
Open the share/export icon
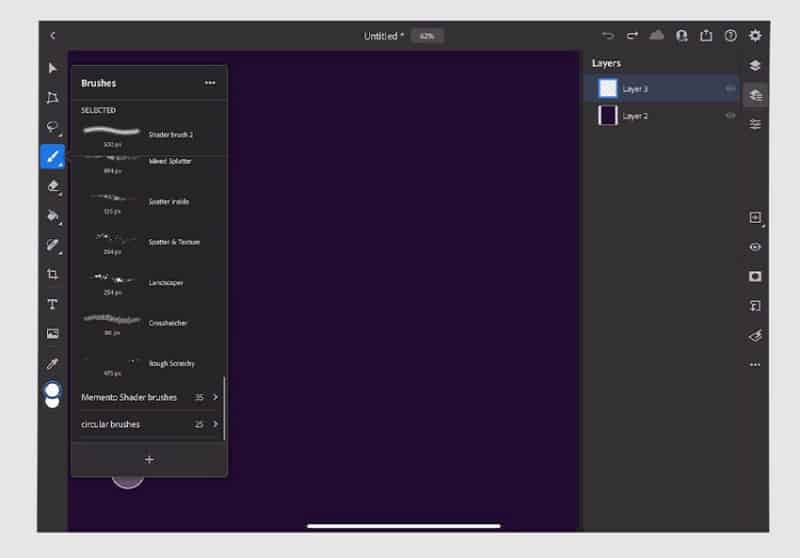(x=706, y=35)
